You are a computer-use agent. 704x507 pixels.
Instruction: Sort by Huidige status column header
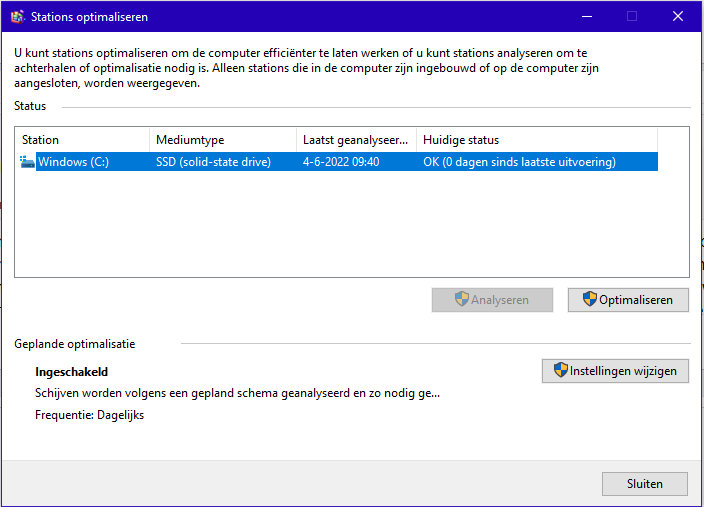click(537, 140)
